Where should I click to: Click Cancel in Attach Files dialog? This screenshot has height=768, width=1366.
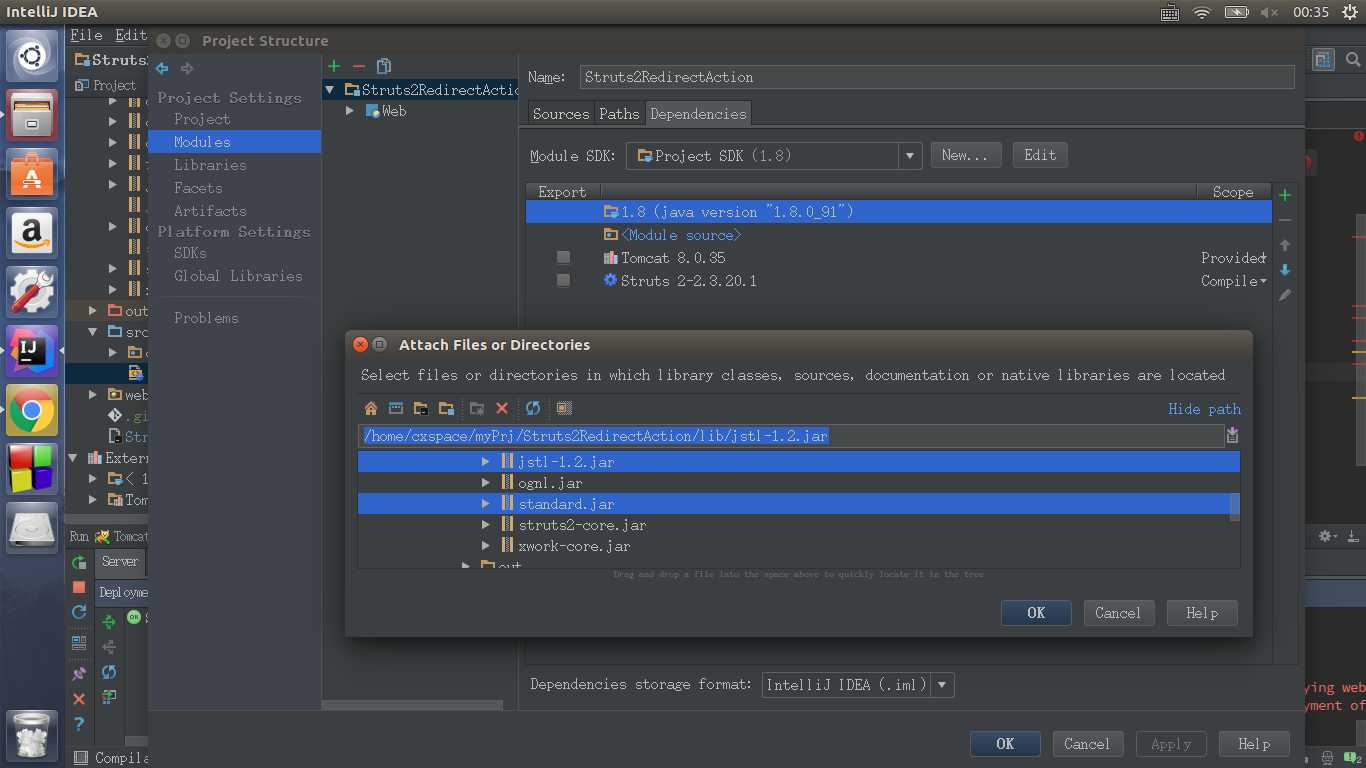tap(1118, 613)
